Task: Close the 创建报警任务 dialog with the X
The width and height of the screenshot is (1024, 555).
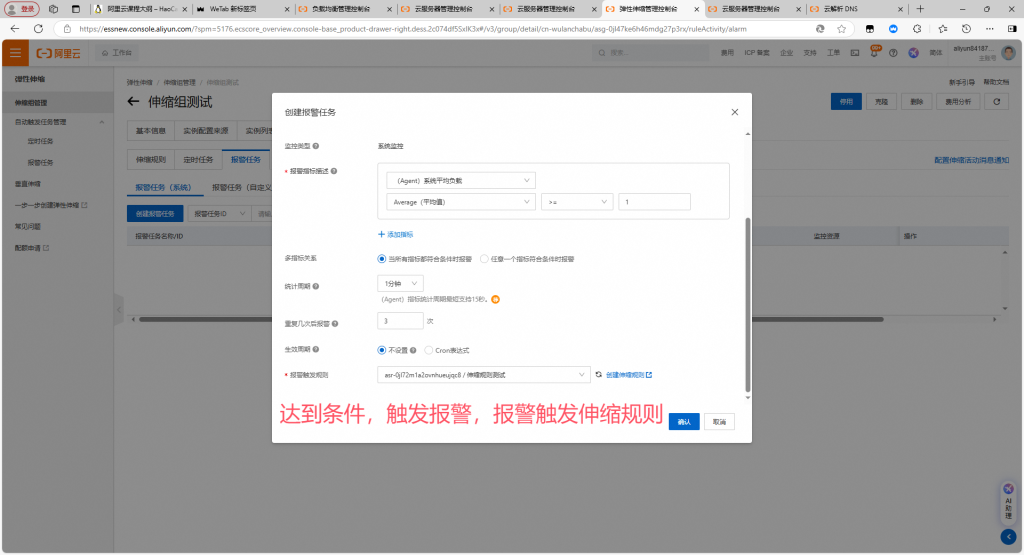Action: coord(735,113)
